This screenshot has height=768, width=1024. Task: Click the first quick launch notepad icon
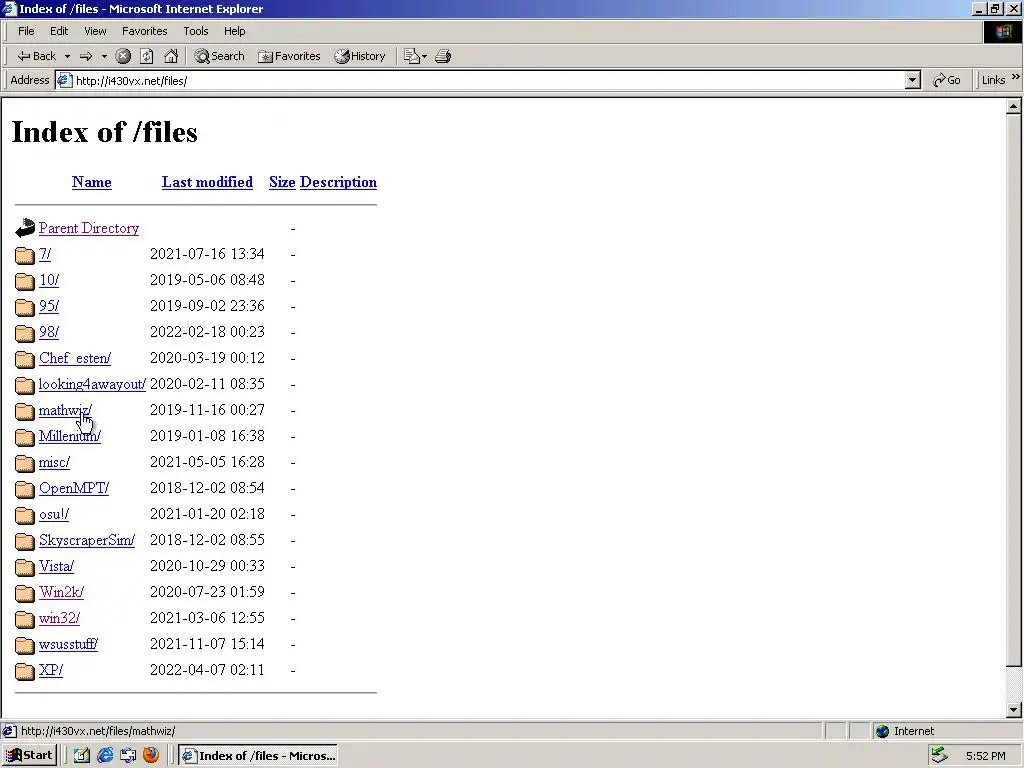tap(82, 756)
